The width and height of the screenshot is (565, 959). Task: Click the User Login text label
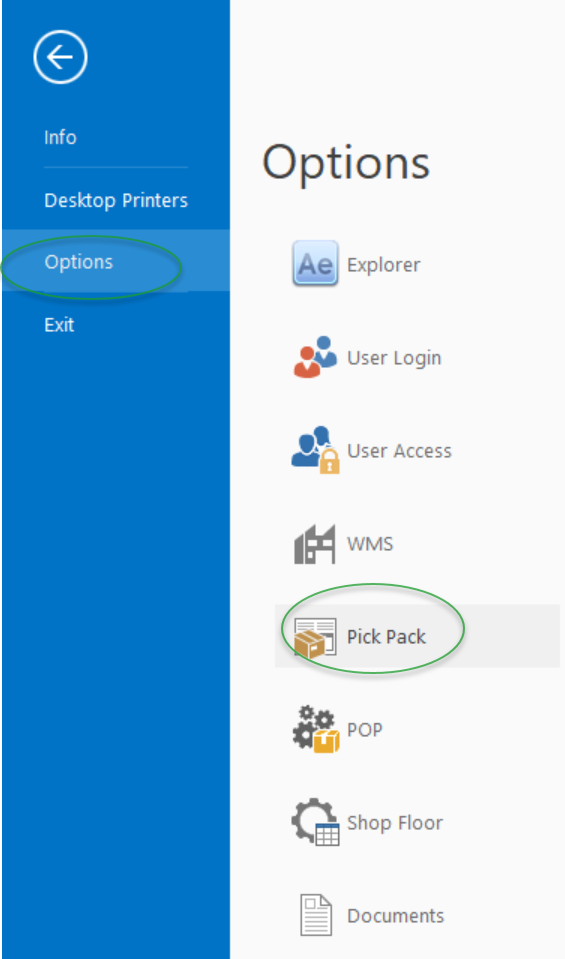[x=394, y=358]
